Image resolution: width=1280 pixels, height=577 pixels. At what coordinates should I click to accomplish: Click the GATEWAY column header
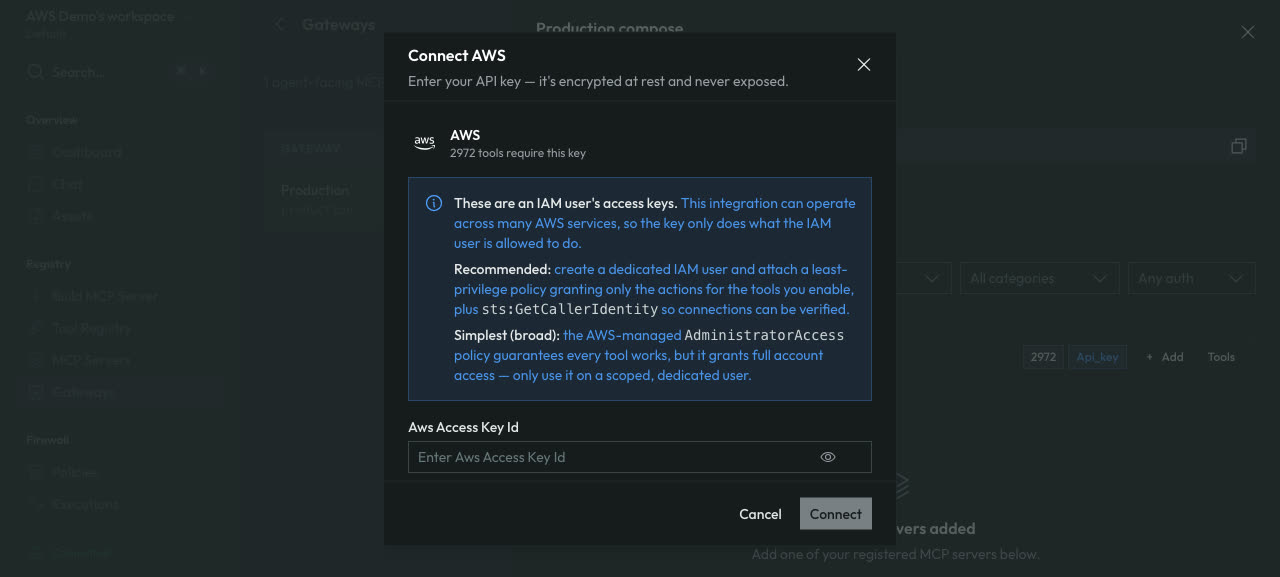(x=311, y=148)
